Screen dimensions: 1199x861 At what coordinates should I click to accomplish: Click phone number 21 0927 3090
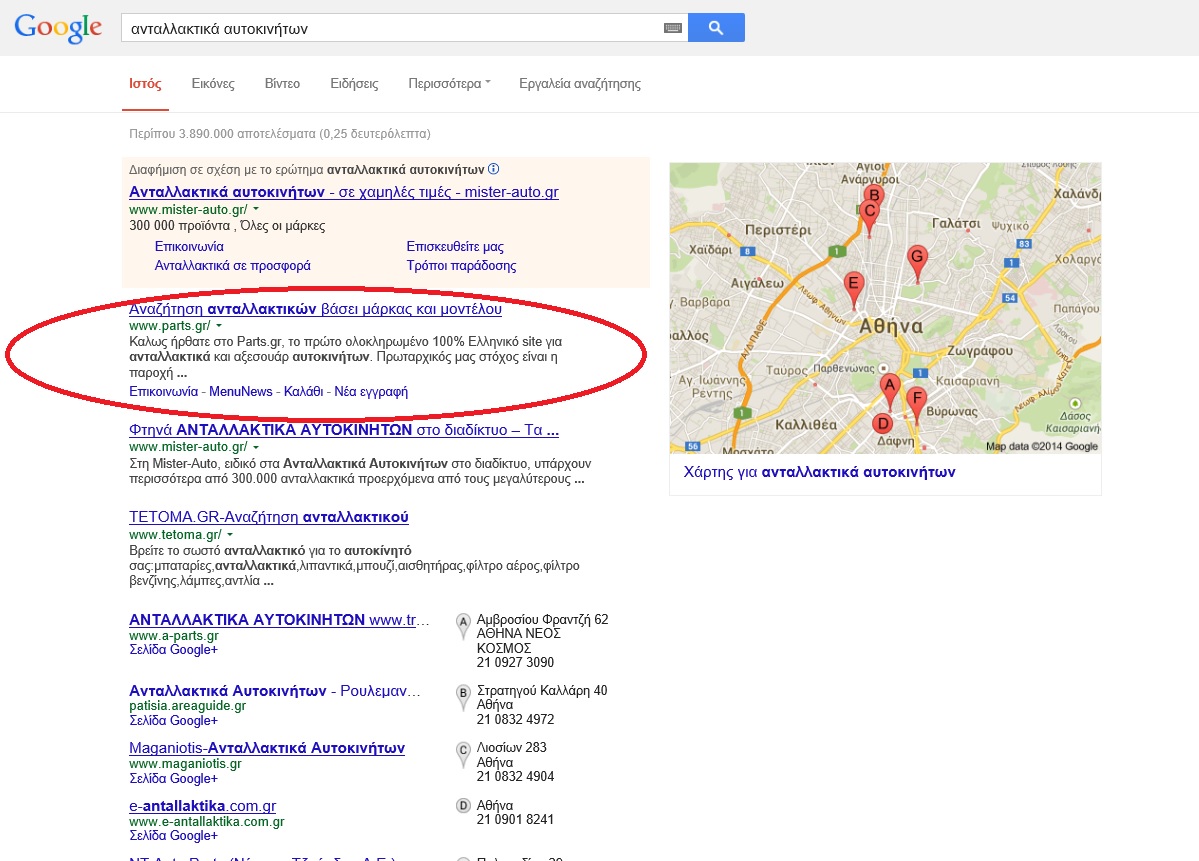tap(515, 662)
